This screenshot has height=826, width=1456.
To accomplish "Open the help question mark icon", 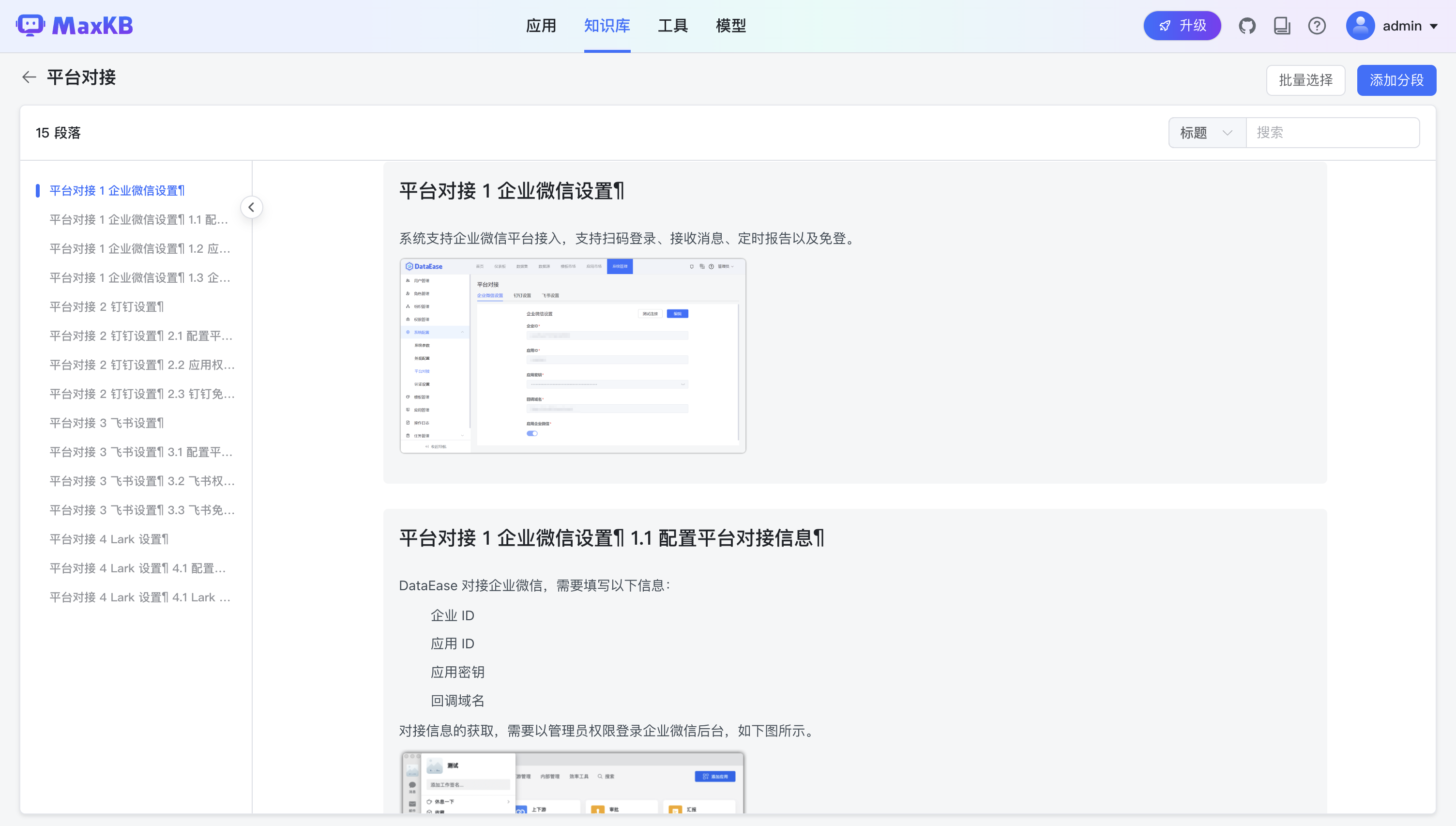I will pos(1317,26).
